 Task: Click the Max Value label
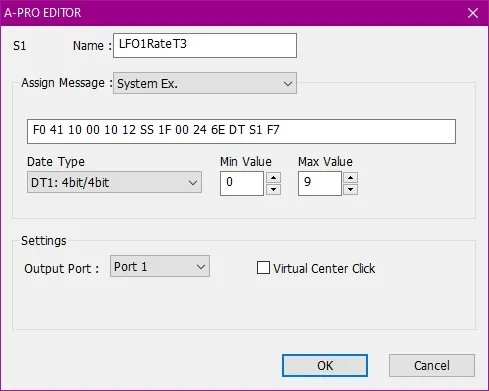tap(325, 162)
